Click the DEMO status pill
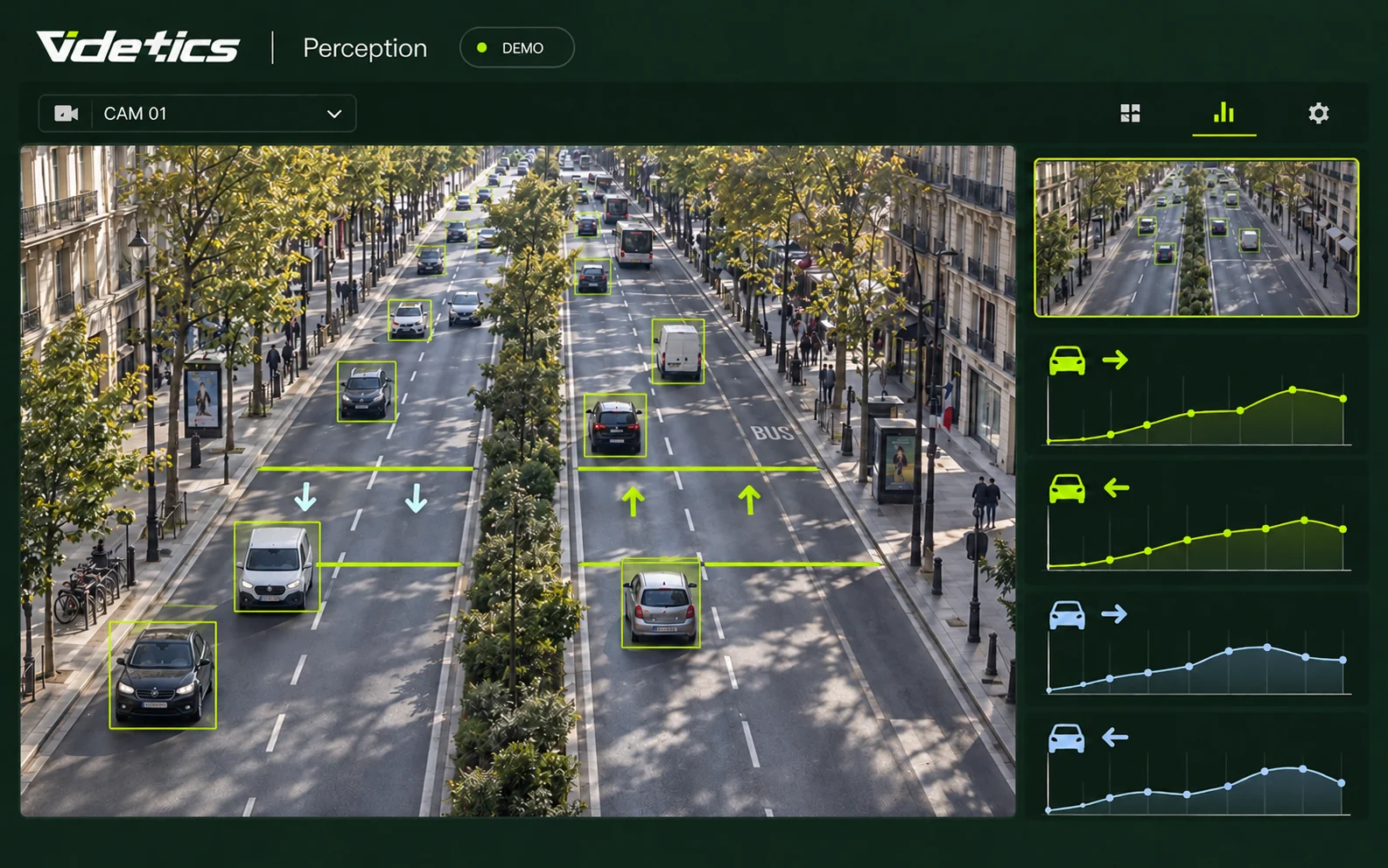This screenshot has width=1388, height=868. [x=516, y=48]
